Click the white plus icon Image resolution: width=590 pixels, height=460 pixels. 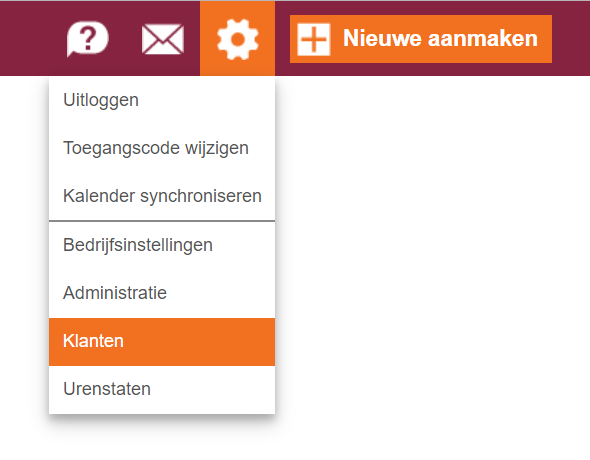point(313,39)
